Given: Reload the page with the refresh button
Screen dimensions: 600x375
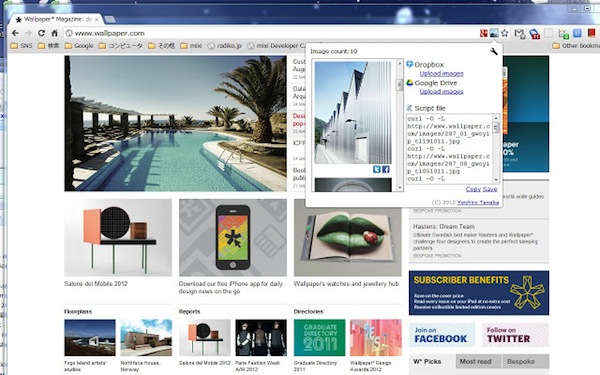Looking at the screenshot, I should [41, 33].
